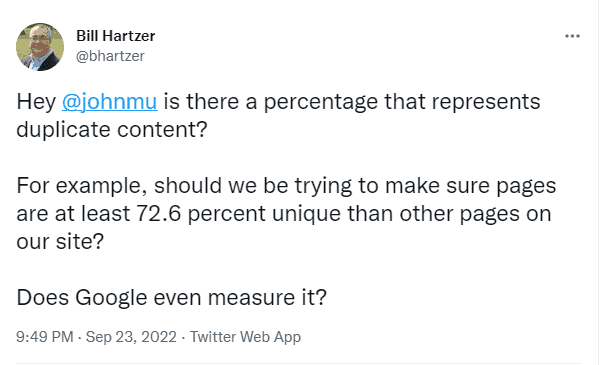
Task: Select the Sep 23, 2022 date
Action: coord(131,337)
